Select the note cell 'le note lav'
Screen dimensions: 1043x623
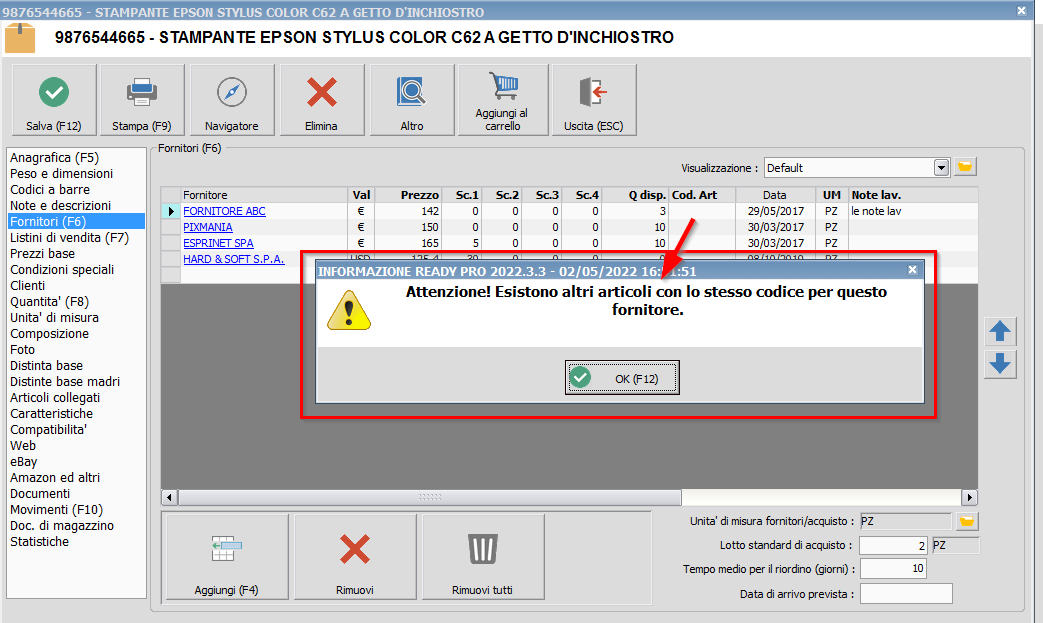coord(913,211)
